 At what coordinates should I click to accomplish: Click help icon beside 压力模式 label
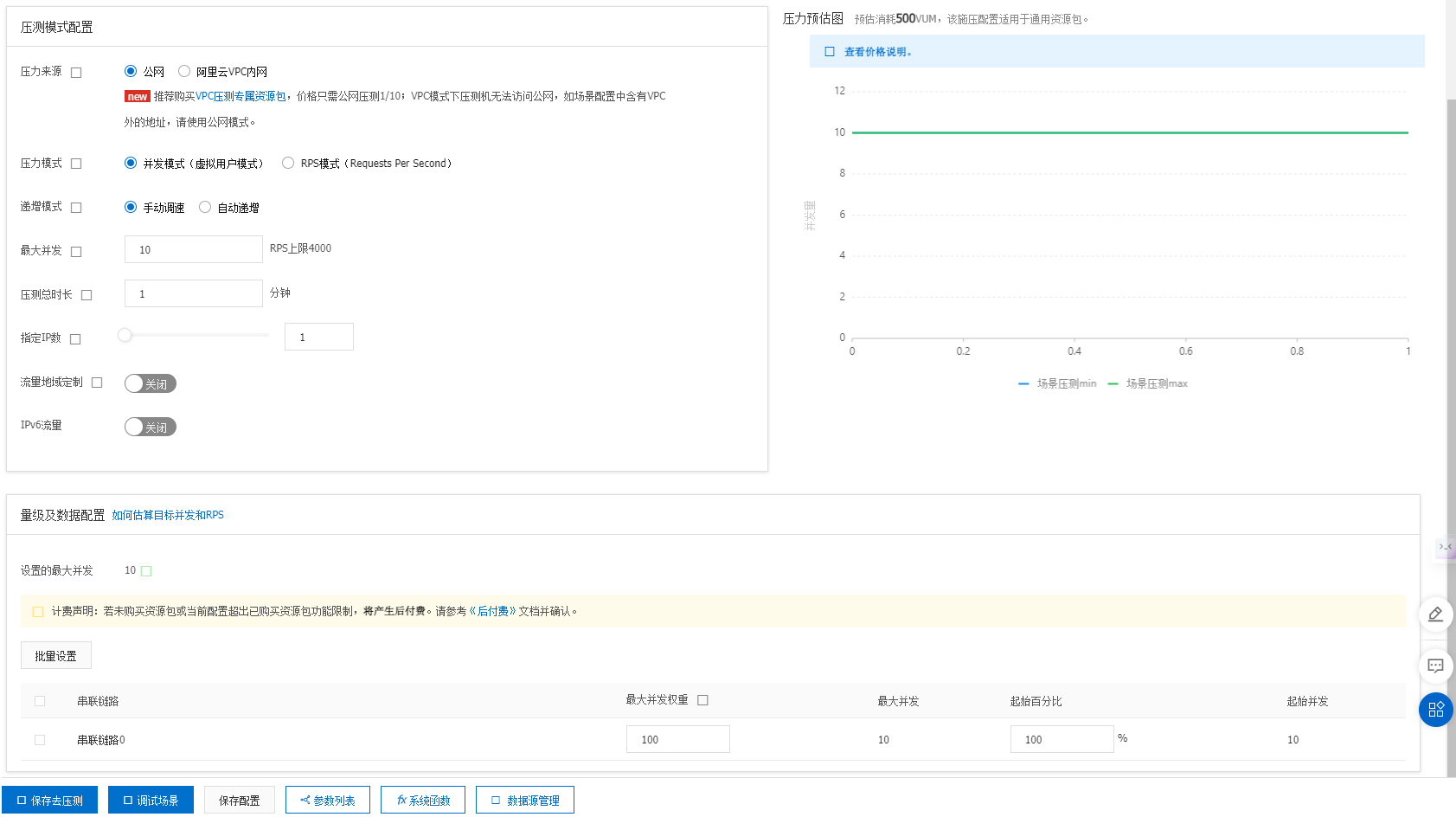(76, 164)
